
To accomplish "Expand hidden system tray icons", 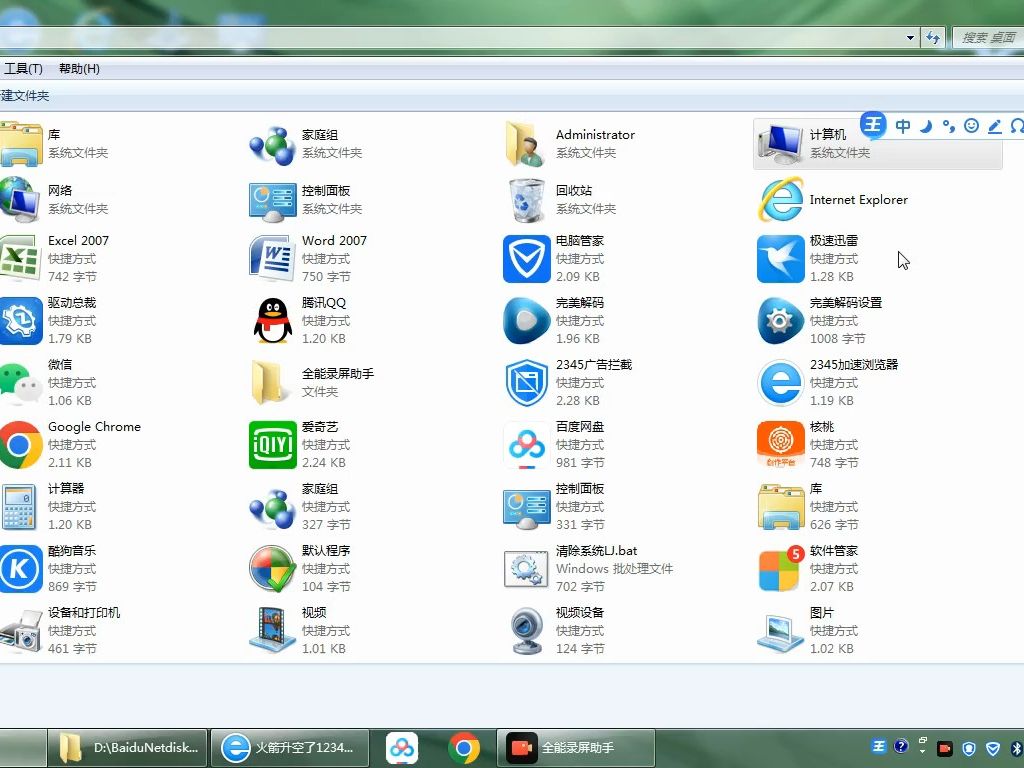I will tap(922, 750).
